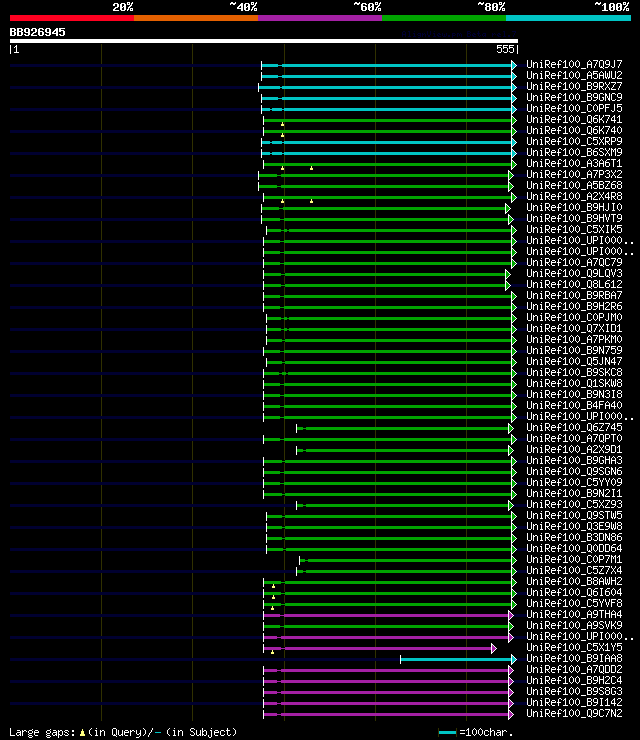This screenshot has width=640, height=740.
Task: Select the UniRef100_C5X1Y5 label
Action: pos(574,648)
